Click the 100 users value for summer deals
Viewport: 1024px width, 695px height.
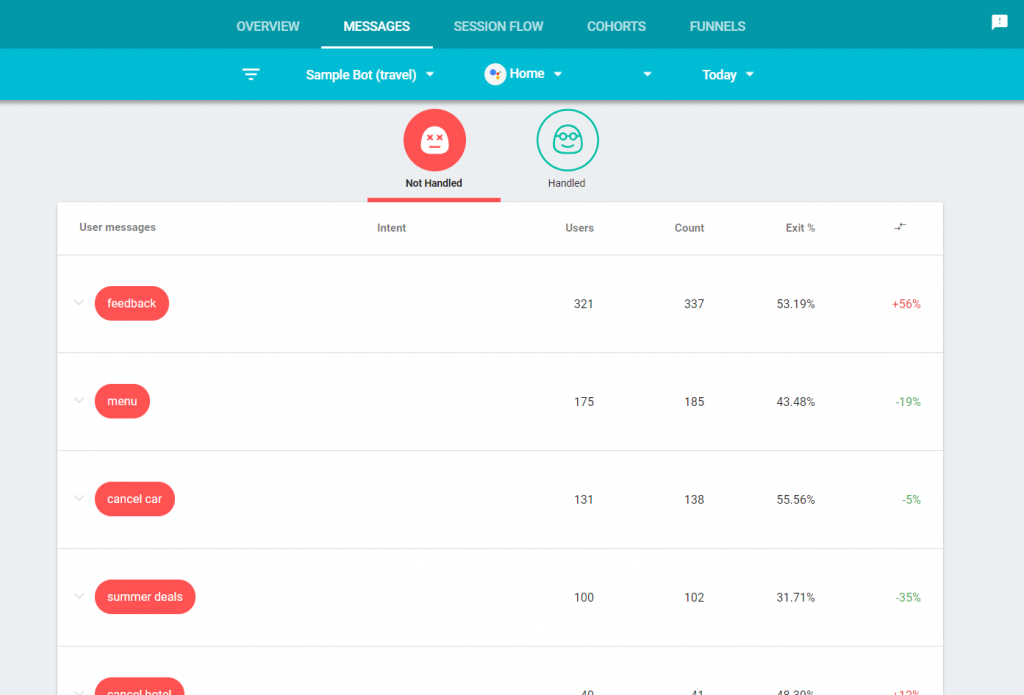584,598
